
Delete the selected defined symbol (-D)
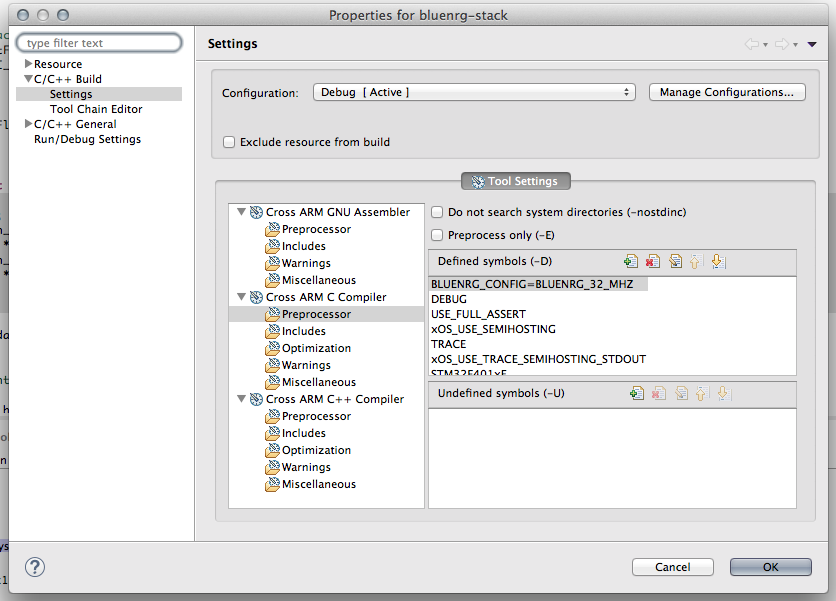pyautogui.click(x=653, y=261)
